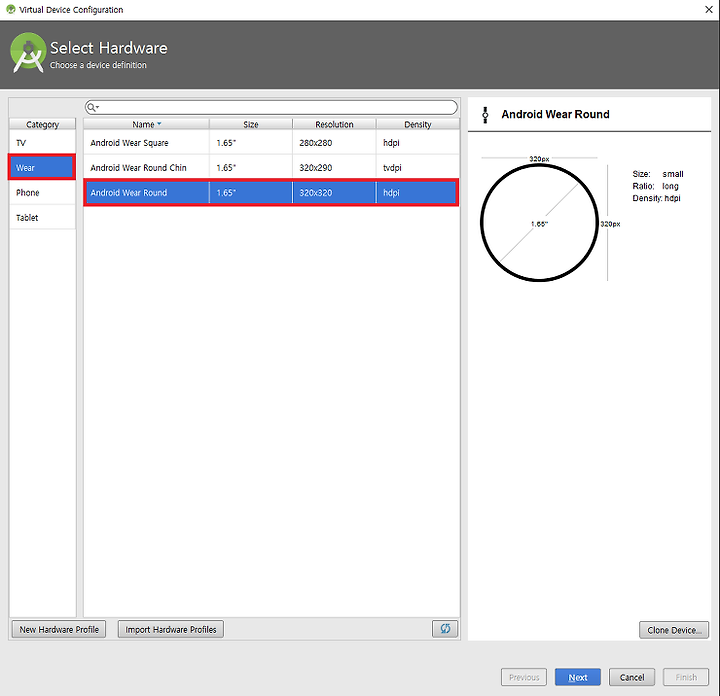Select the Android Wear Round Chin row
720x696 pixels.
(271, 168)
